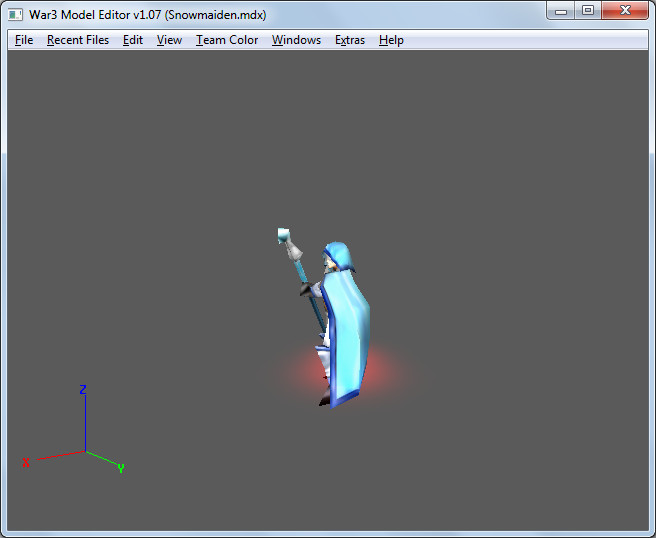Open the Recent Files menu
The image size is (656, 538).
78,40
